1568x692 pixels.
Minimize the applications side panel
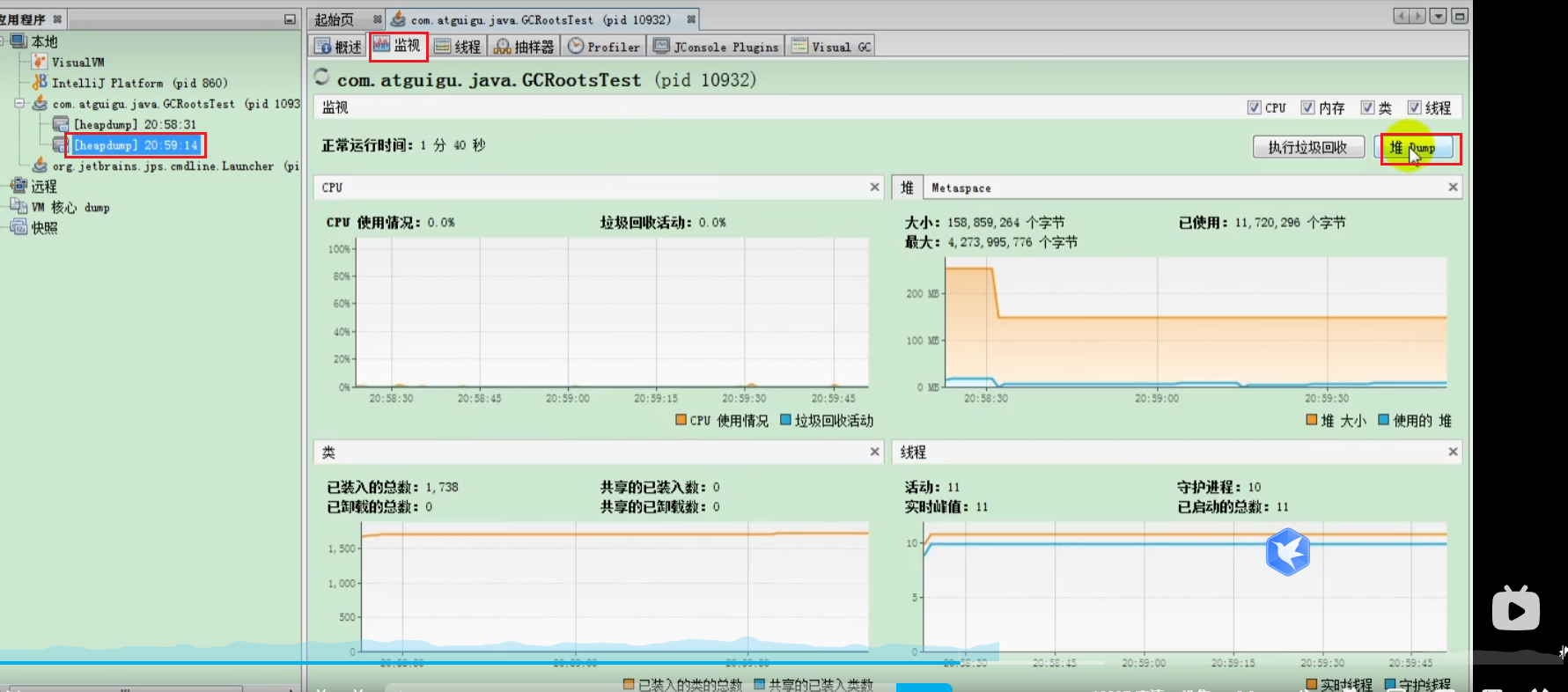[290, 19]
